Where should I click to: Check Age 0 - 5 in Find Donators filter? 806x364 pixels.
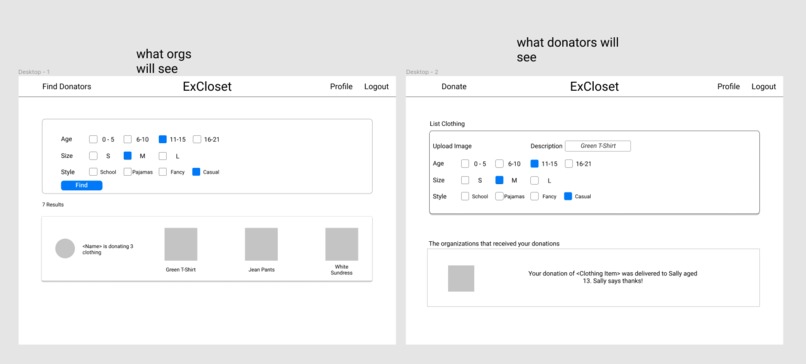click(x=93, y=139)
